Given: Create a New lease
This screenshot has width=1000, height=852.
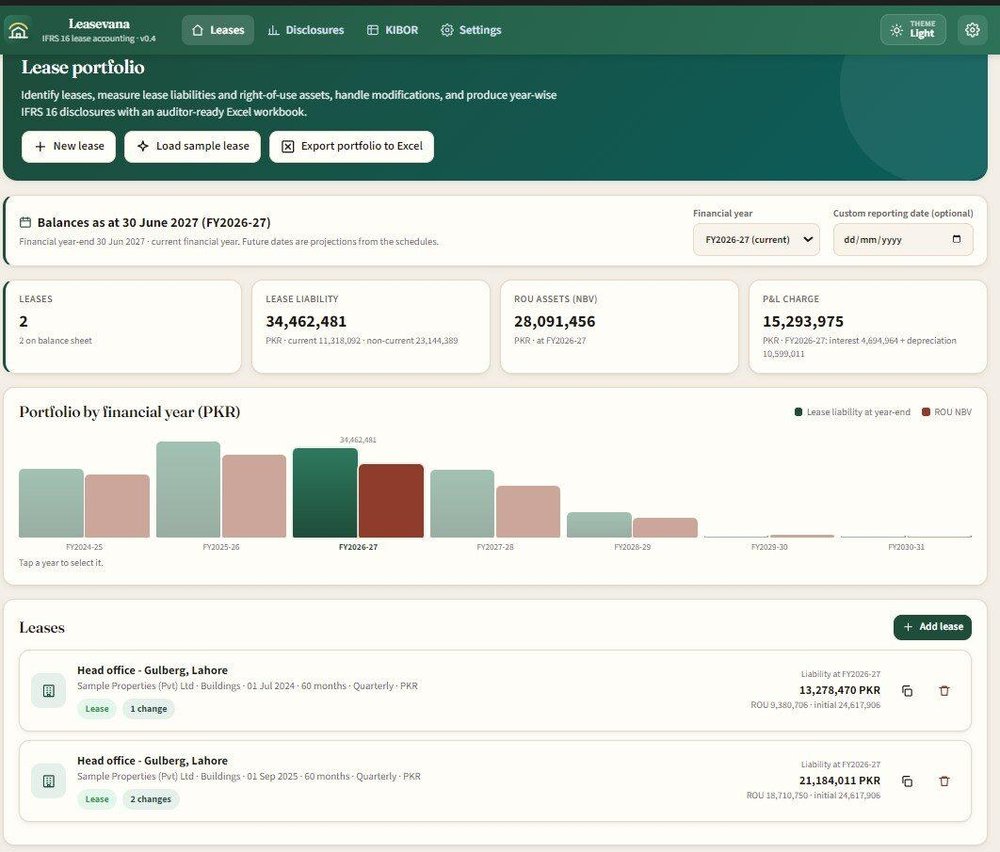Looking at the screenshot, I should click(69, 147).
